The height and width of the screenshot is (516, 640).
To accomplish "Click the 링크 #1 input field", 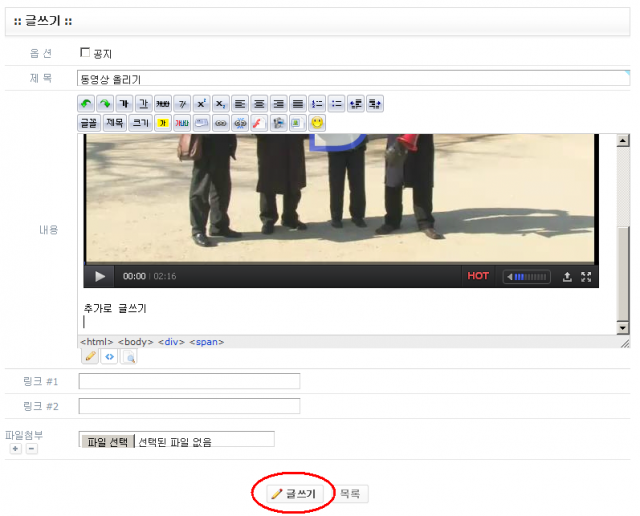I will click(x=189, y=381).
